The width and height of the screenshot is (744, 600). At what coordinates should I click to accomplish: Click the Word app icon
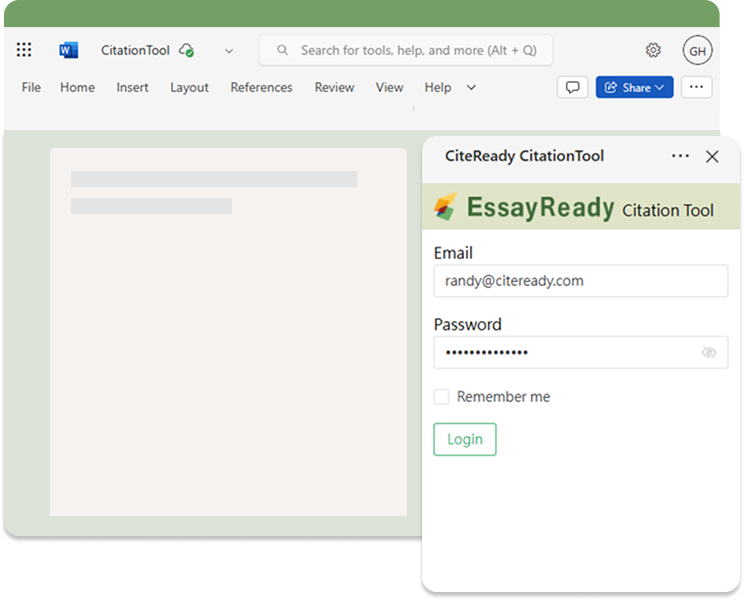(69, 50)
